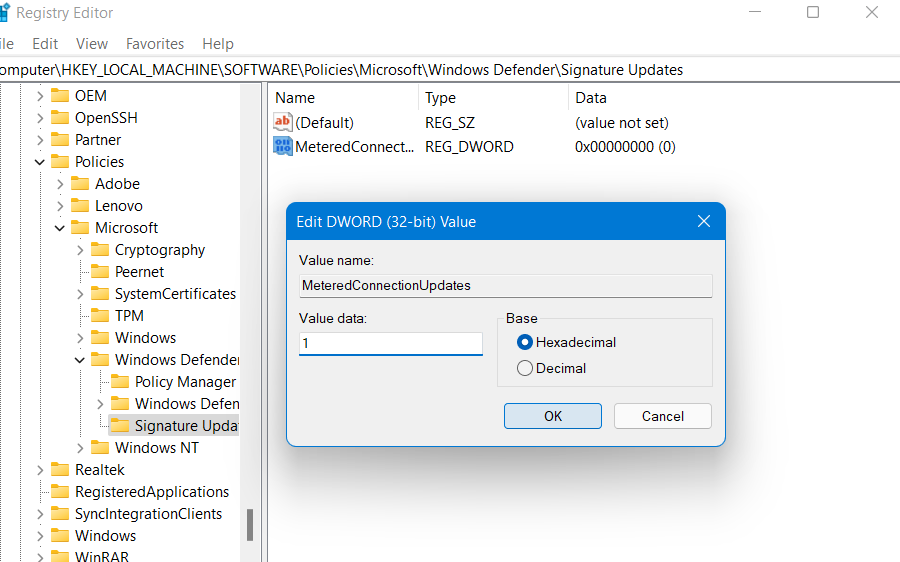Click the MeteredConnectionUpdates DWORD value icon
Image resolution: width=900 pixels, height=562 pixels.
coord(283,147)
